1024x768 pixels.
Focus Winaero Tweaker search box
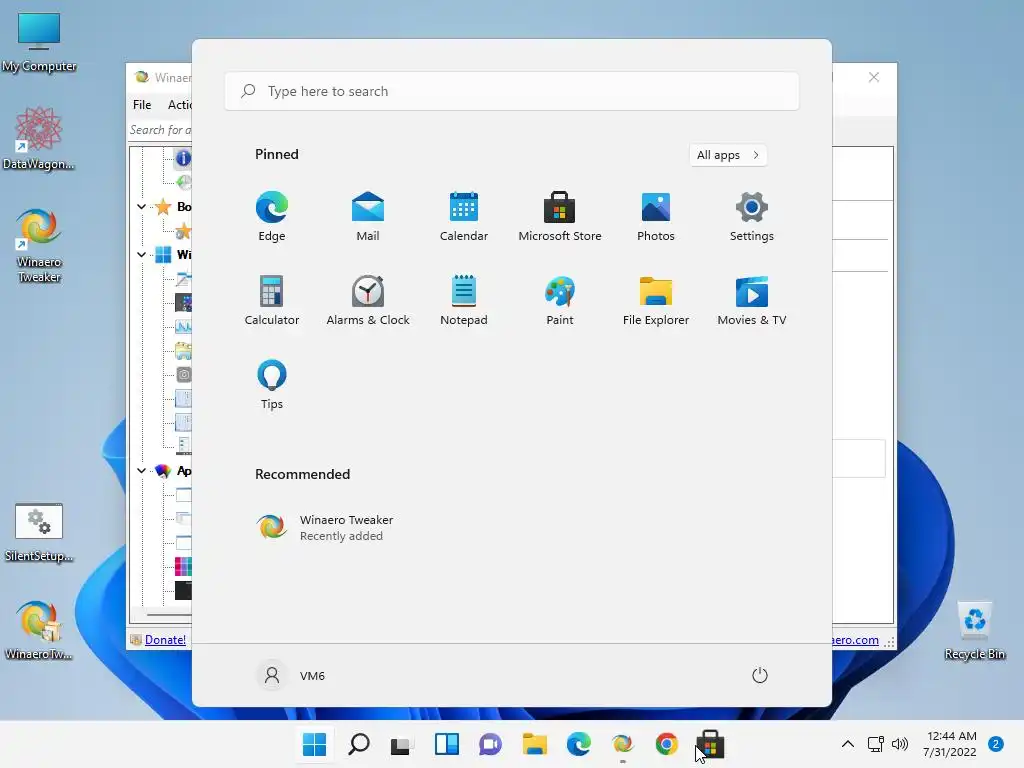click(x=160, y=130)
